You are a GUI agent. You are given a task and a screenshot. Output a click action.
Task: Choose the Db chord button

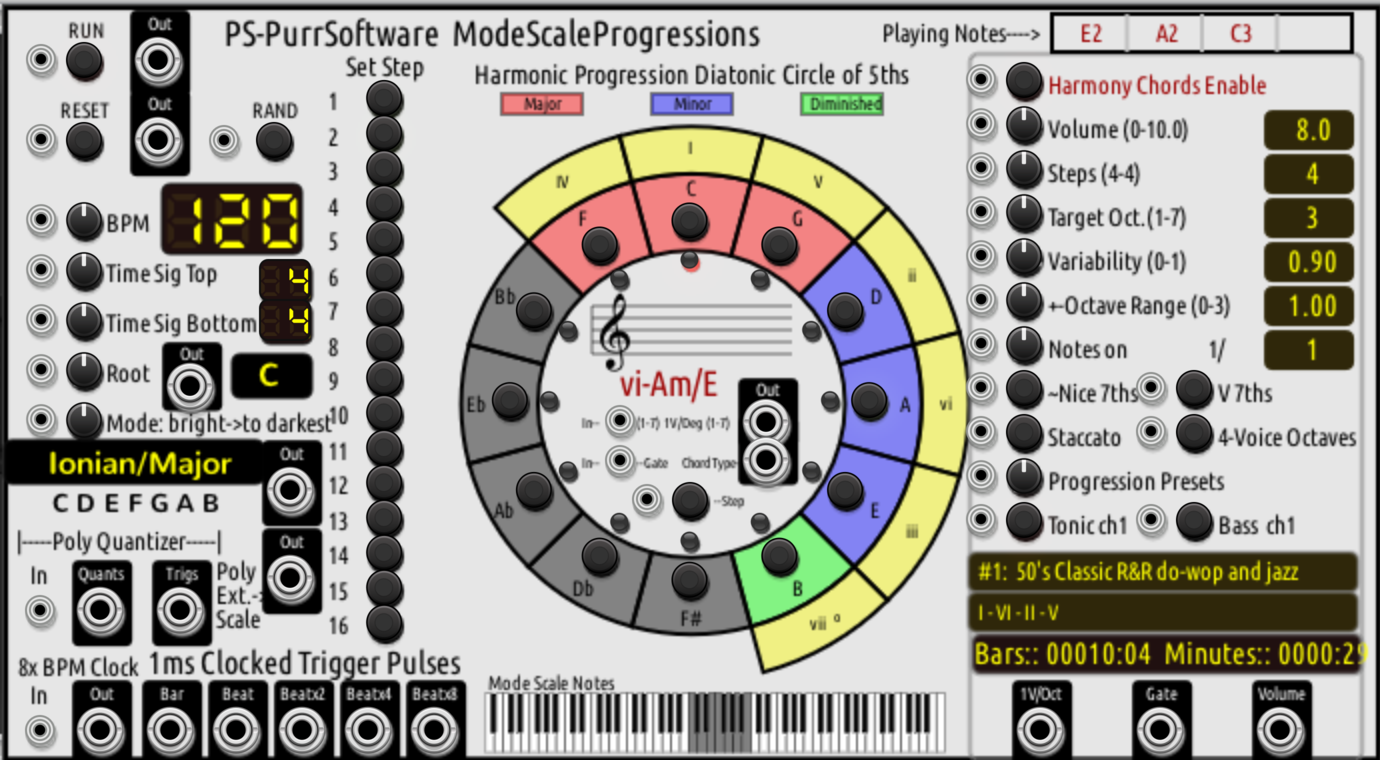click(x=600, y=556)
